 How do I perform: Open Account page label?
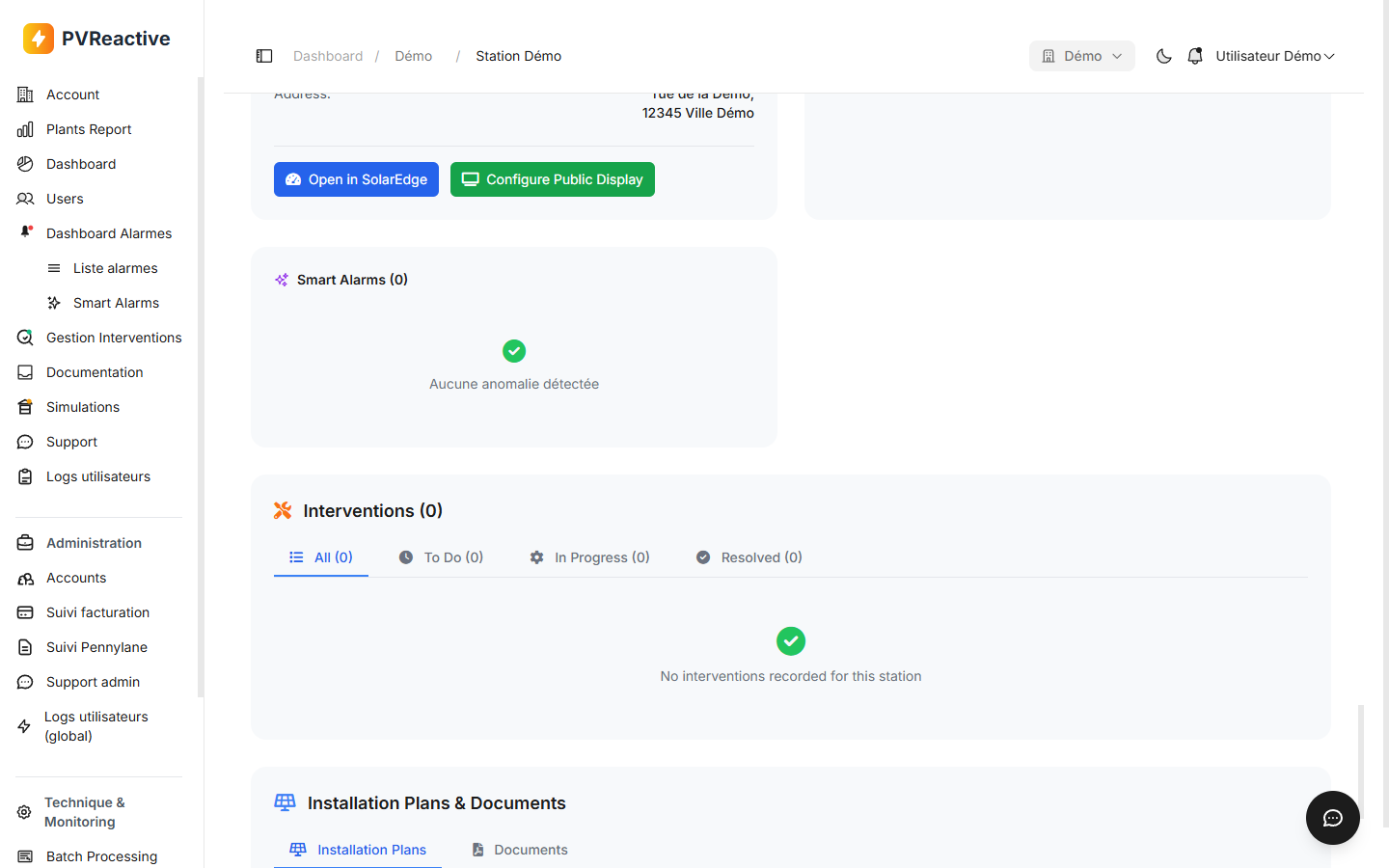pos(73,95)
